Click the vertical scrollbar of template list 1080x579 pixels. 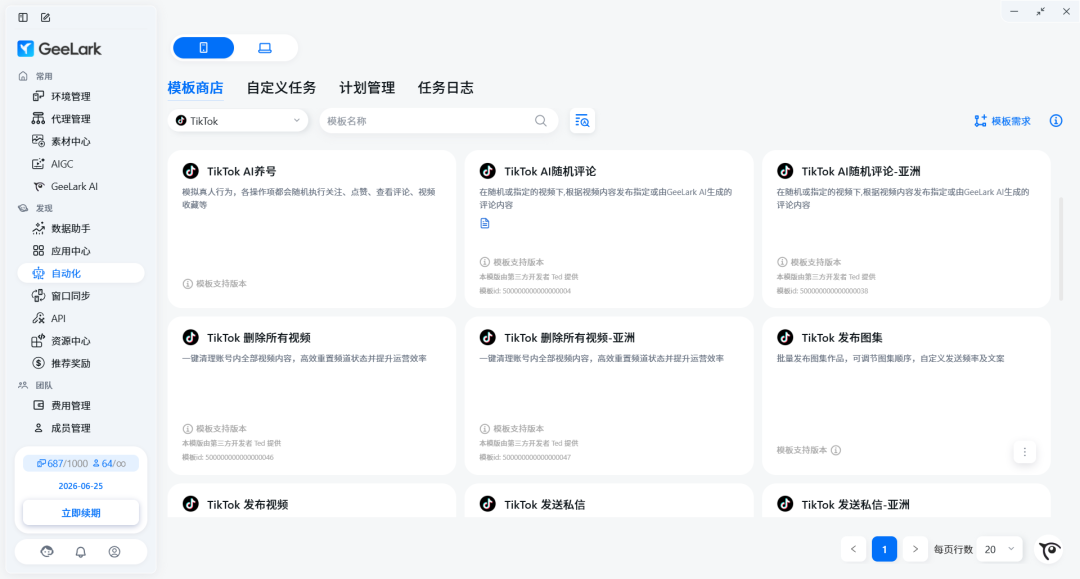coord(1061,249)
